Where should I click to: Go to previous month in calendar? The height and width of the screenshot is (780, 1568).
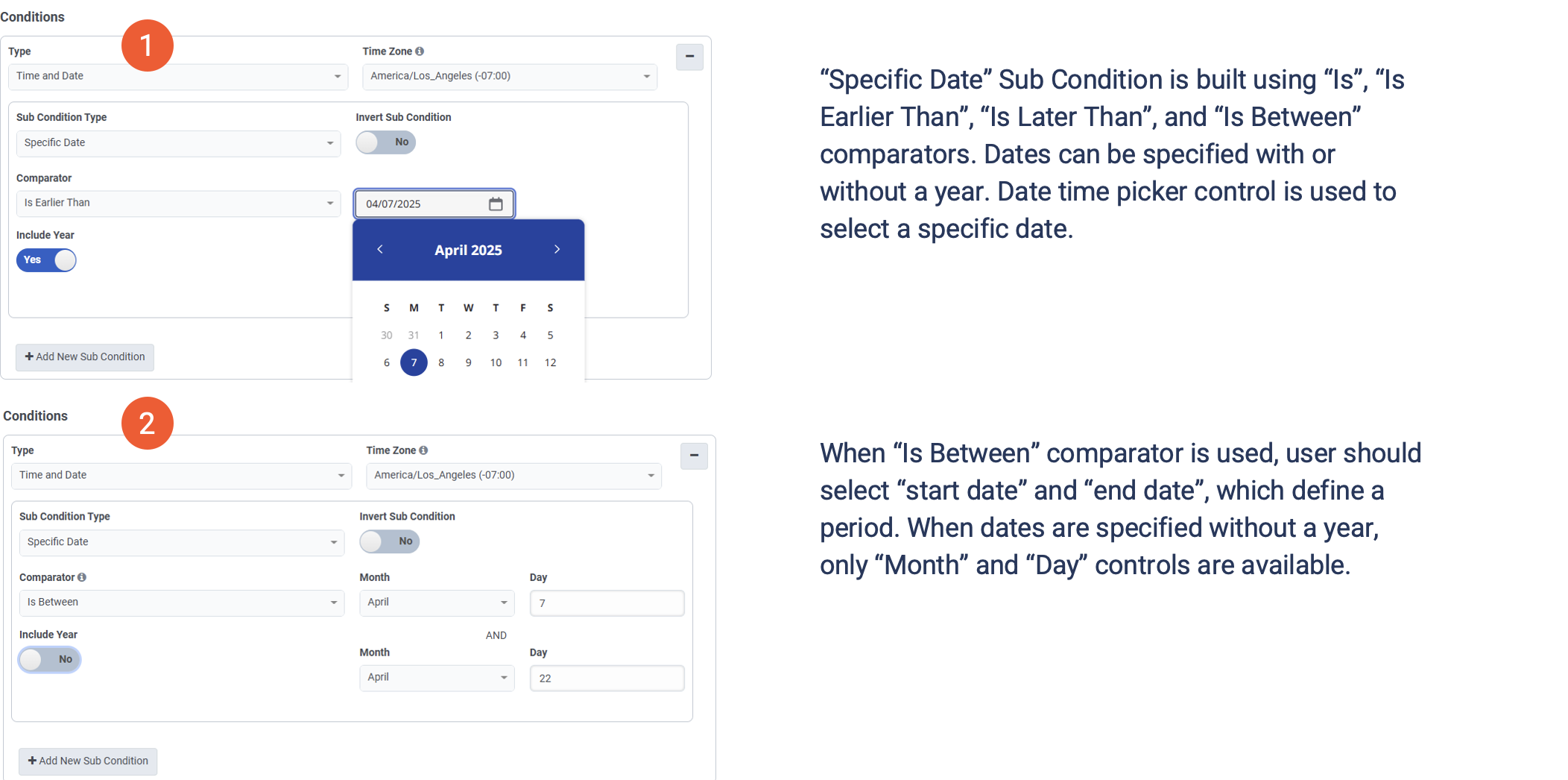point(380,249)
